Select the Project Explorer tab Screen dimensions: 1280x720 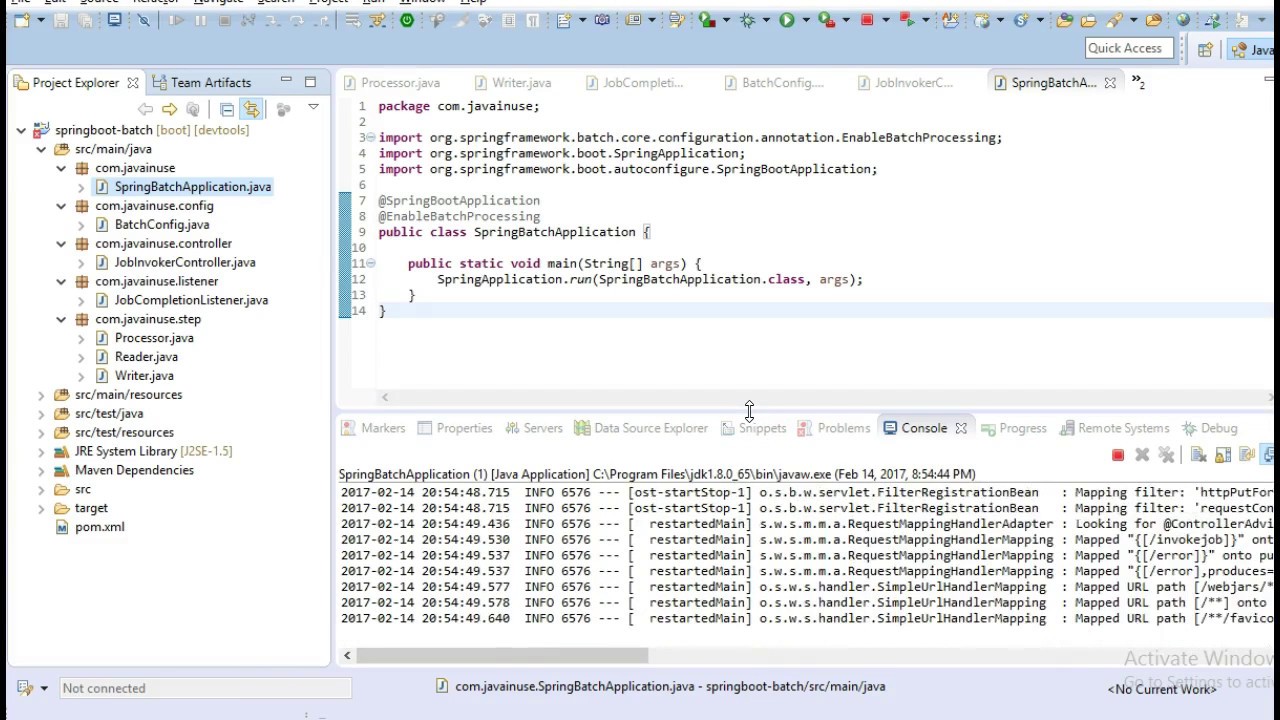pos(75,83)
